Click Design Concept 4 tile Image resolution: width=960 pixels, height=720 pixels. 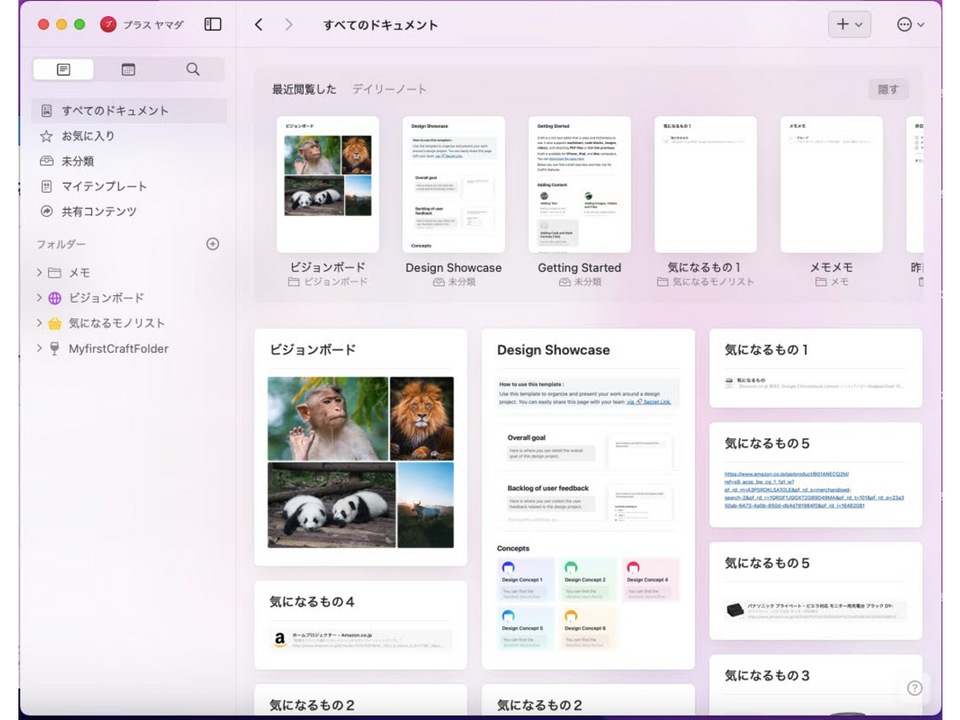(x=650, y=579)
